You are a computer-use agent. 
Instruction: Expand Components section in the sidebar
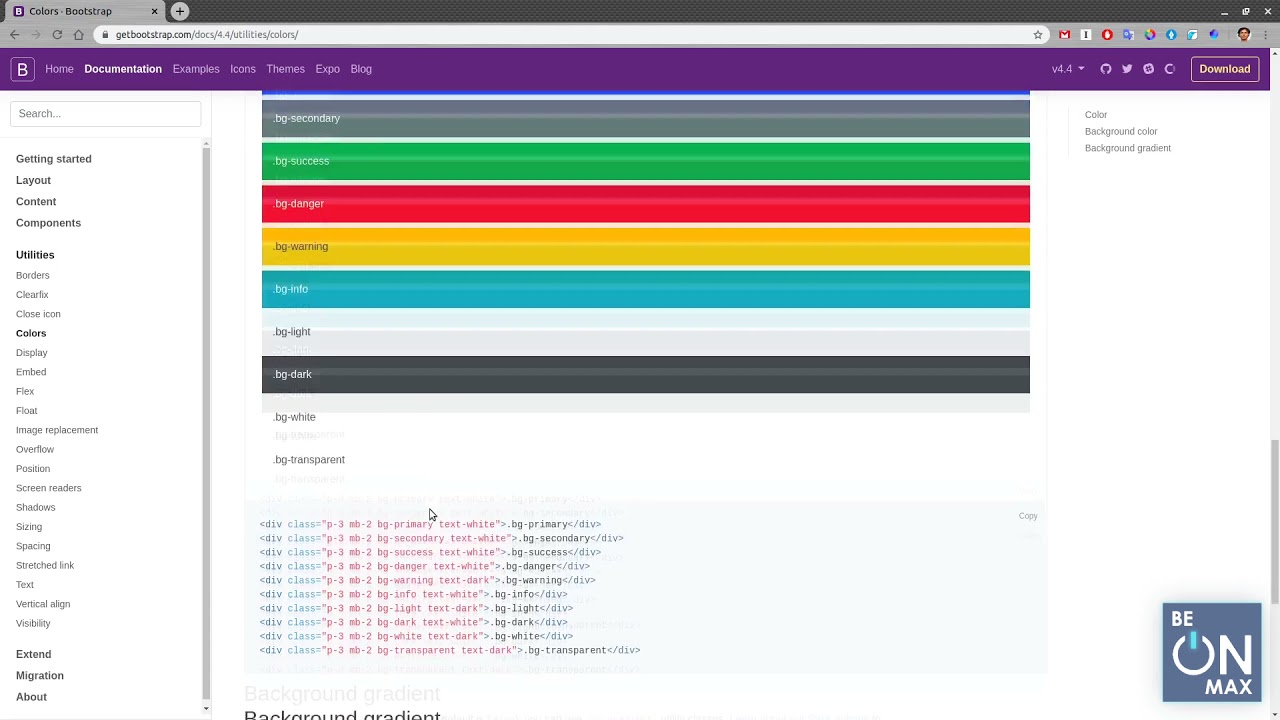pos(48,223)
